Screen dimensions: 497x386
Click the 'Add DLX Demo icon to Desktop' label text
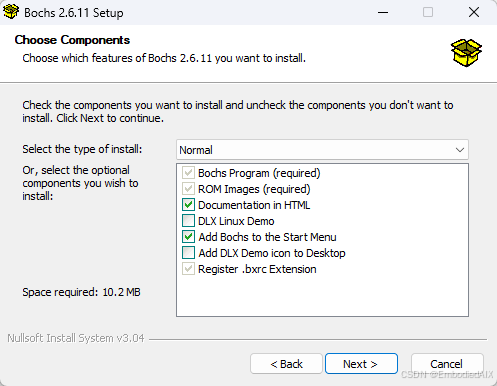(x=272, y=253)
